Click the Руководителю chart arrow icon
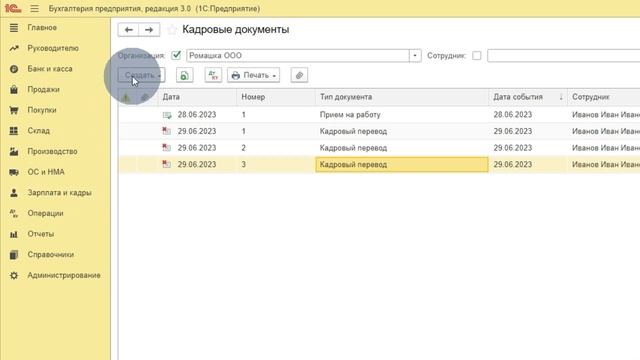640x360 pixels. pos(14,48)
